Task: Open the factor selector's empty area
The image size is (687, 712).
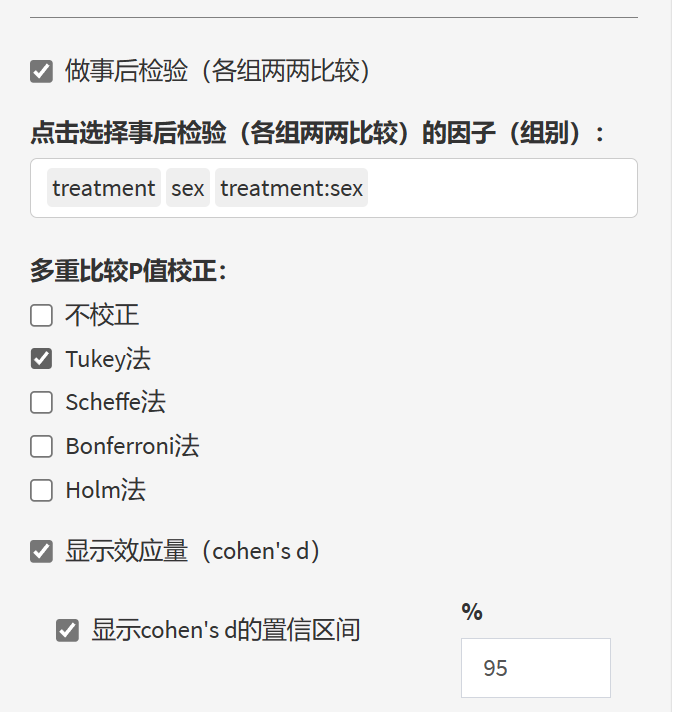Action: click(500, 188)
